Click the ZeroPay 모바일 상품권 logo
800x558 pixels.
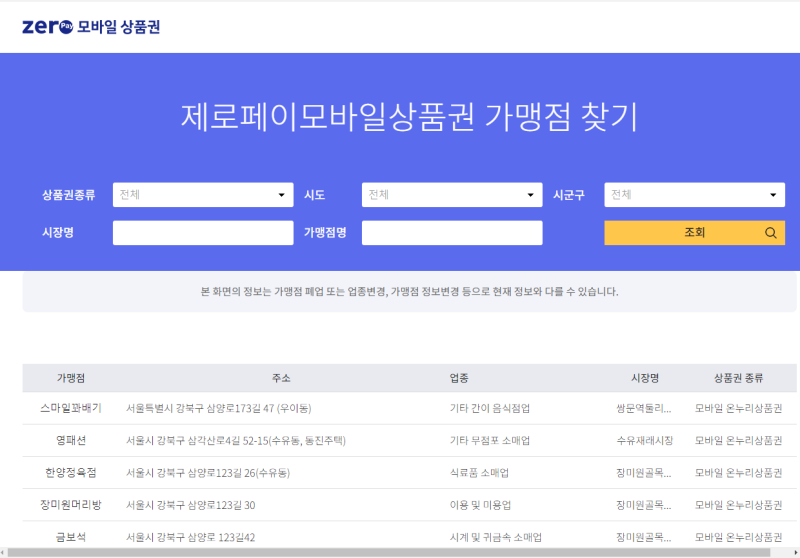pyautogui.click(x=91, y=27)
